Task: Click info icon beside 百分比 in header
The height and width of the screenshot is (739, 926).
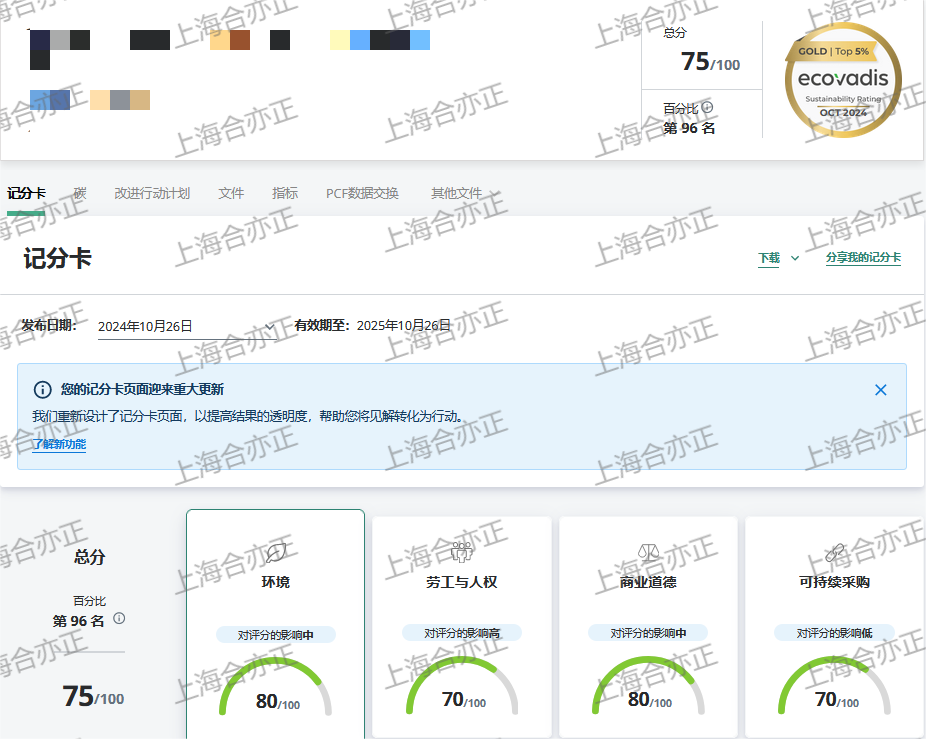Action: (707, 108)
